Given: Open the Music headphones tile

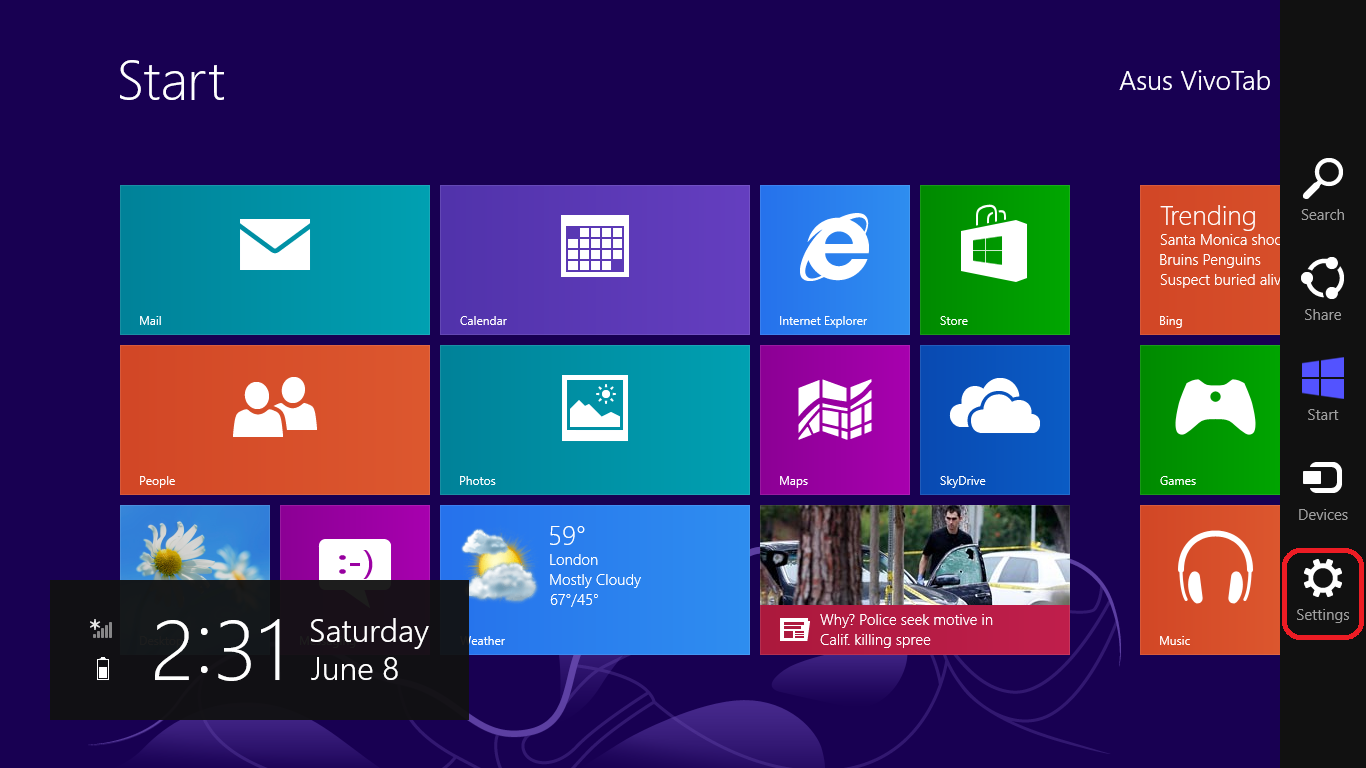Looking at the screenshot, I should [x=1210, y=579].
